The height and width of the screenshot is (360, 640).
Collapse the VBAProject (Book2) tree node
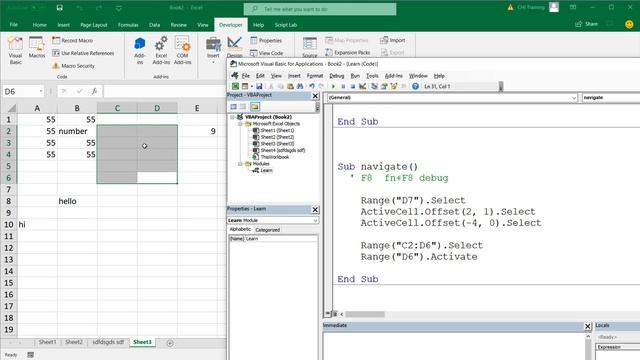(x=232, y=117)
